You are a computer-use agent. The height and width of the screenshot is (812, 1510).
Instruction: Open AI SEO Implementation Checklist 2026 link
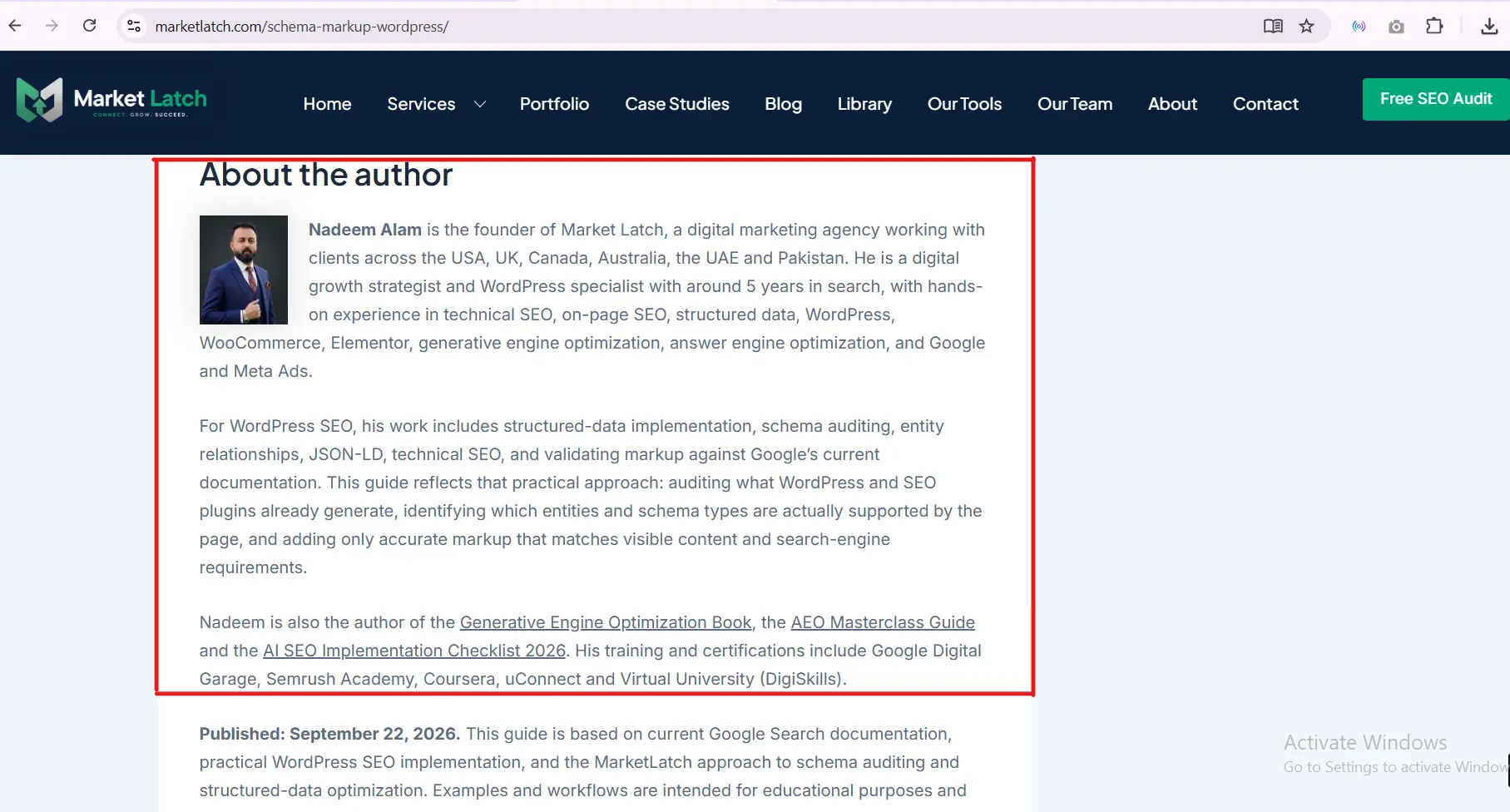point(414,651)
